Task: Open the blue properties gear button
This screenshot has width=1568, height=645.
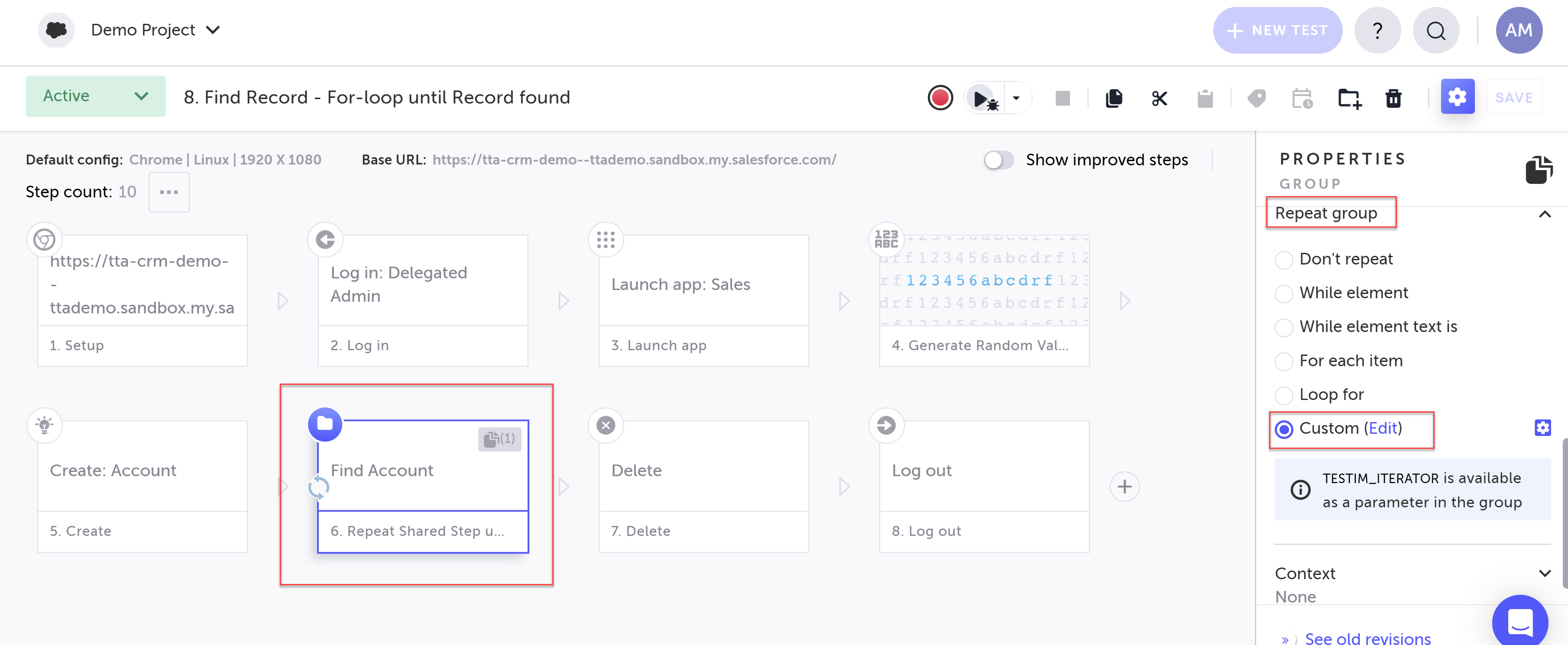Action: pyautogui.click(x=1457, y=97)
